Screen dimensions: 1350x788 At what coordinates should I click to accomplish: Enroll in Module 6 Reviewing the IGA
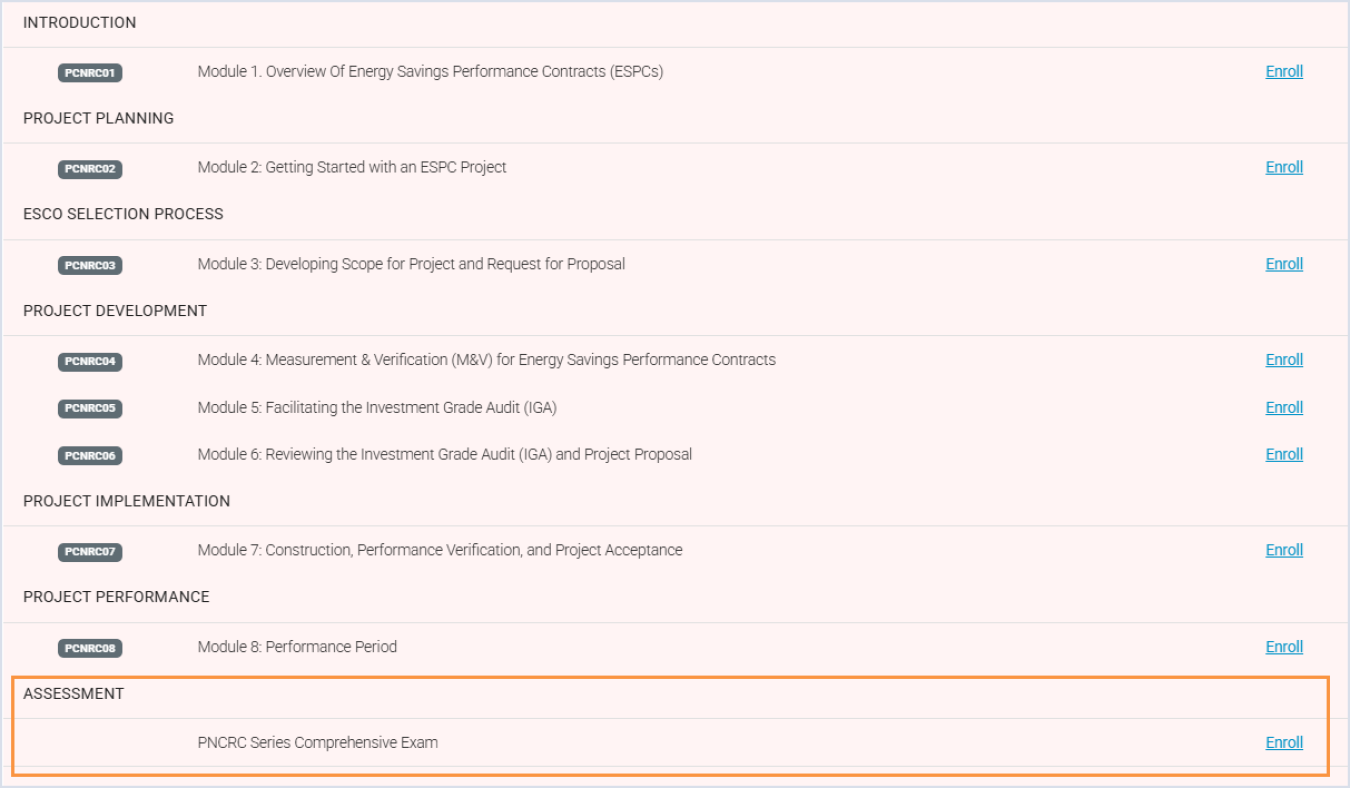coord(1284,455)
